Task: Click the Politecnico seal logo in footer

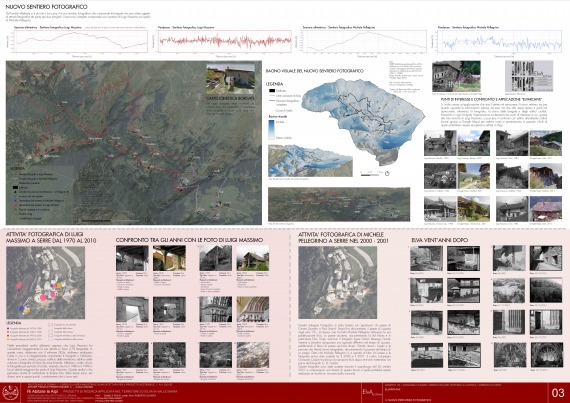Action: [x=10, y=393]
